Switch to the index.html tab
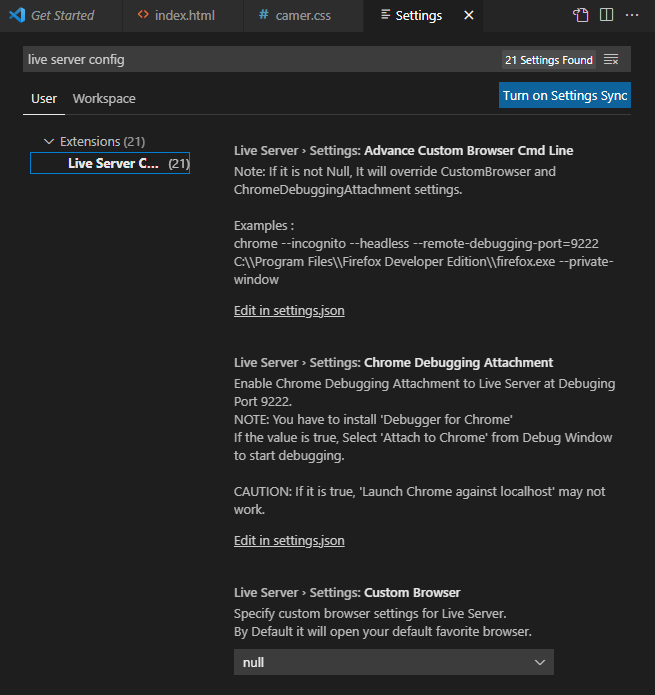 click(x=183, y=16)
